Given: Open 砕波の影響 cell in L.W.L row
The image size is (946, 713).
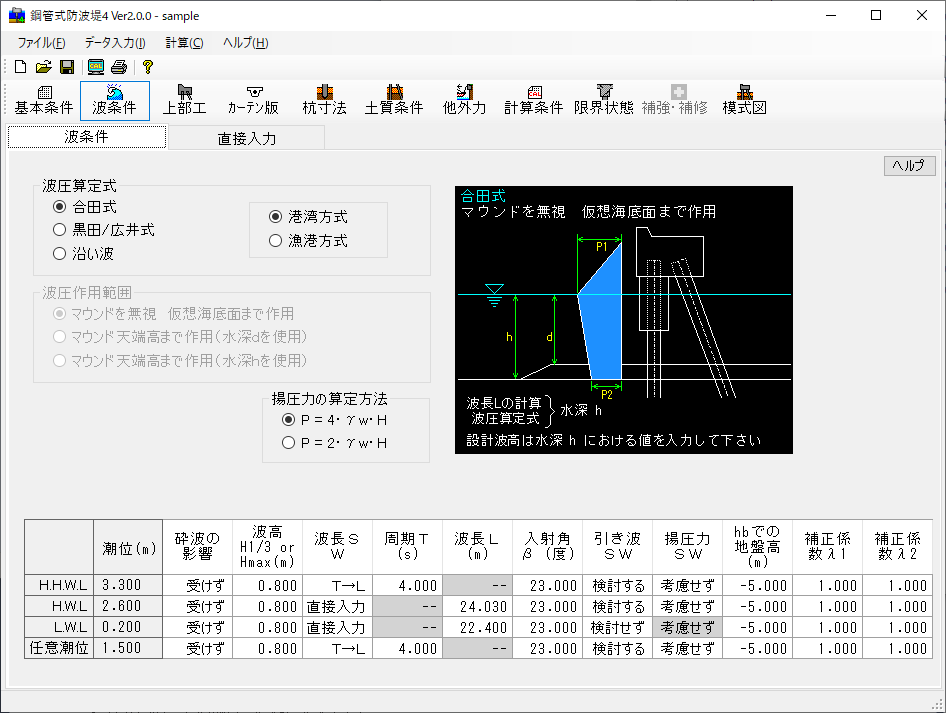Looking at the screenshot, I should point(198,627).
